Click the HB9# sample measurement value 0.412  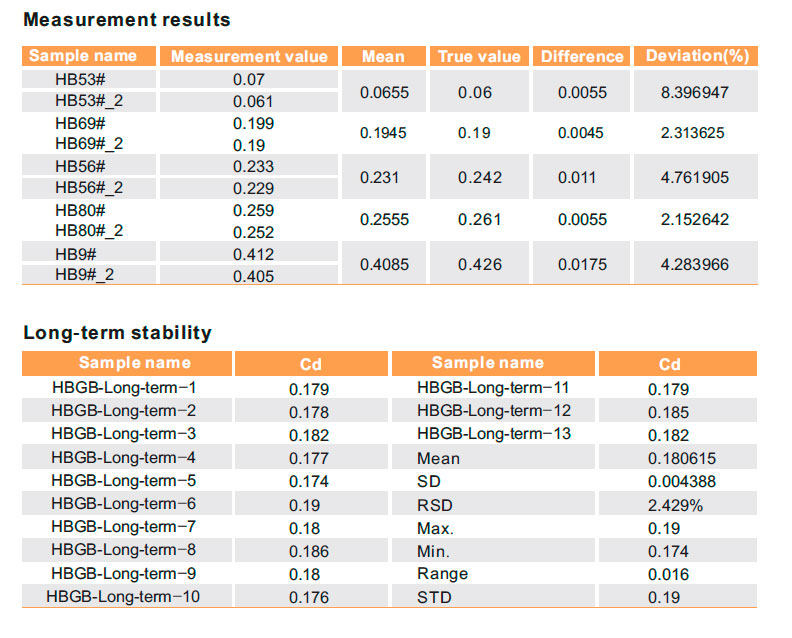(x=253, y=255)
